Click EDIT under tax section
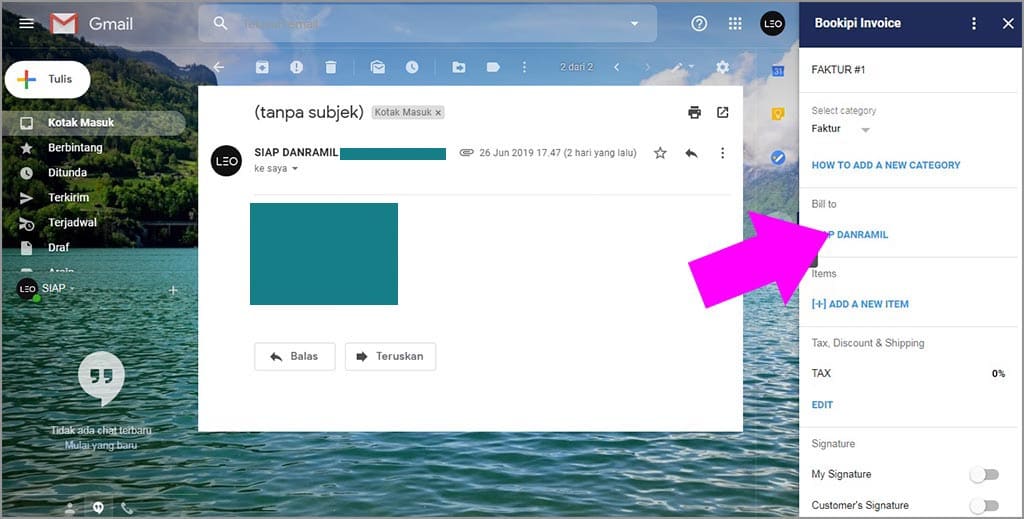The height and width of the screenshot is (519, 1024). pos(822,405)
